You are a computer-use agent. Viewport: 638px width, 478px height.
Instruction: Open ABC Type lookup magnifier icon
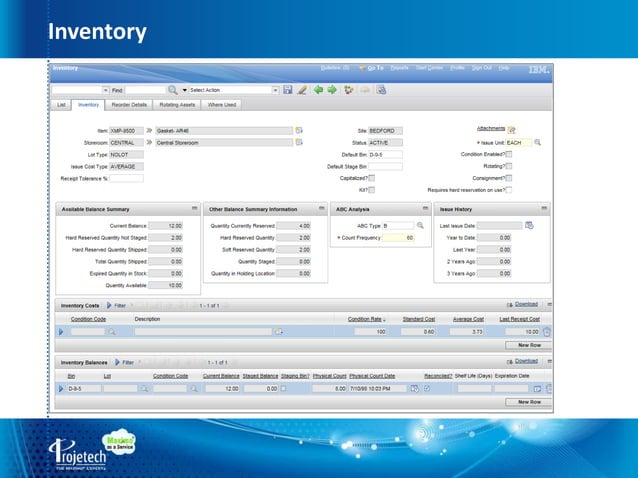(420, 226)
